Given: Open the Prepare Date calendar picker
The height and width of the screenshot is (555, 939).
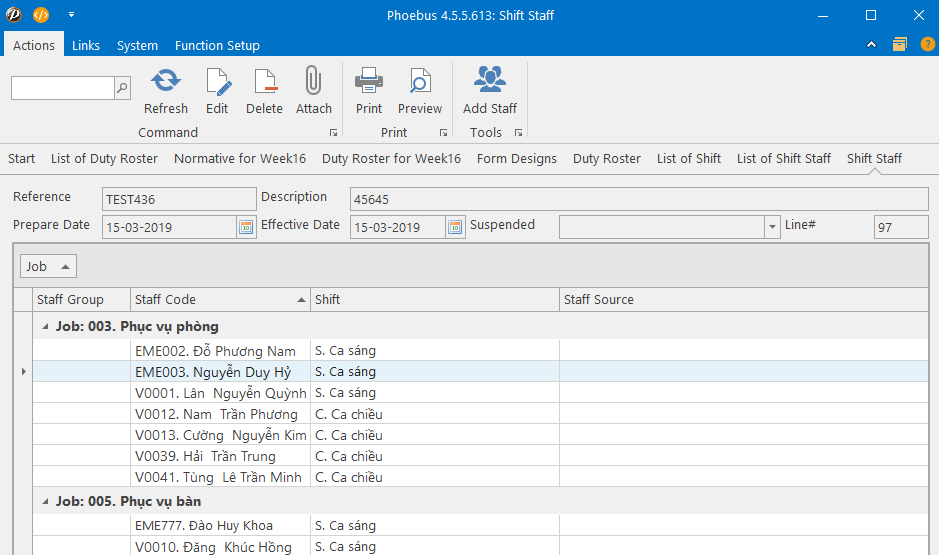Looking at the screenshot, I should coord(246,228).
